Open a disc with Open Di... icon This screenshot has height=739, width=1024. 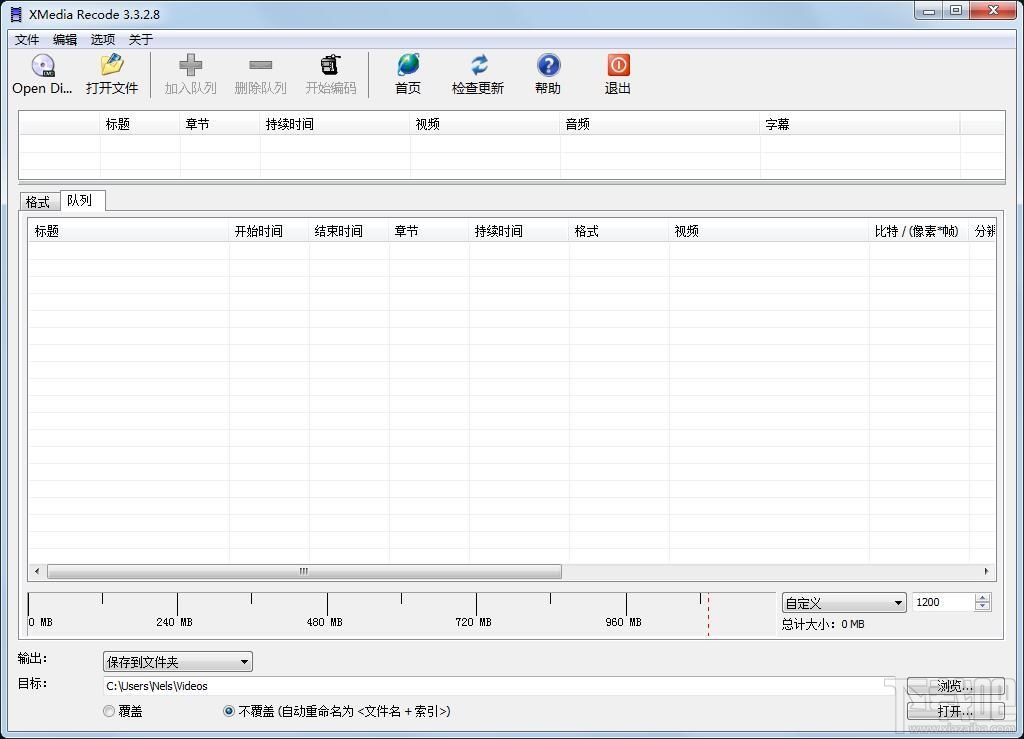coord(40,70)
